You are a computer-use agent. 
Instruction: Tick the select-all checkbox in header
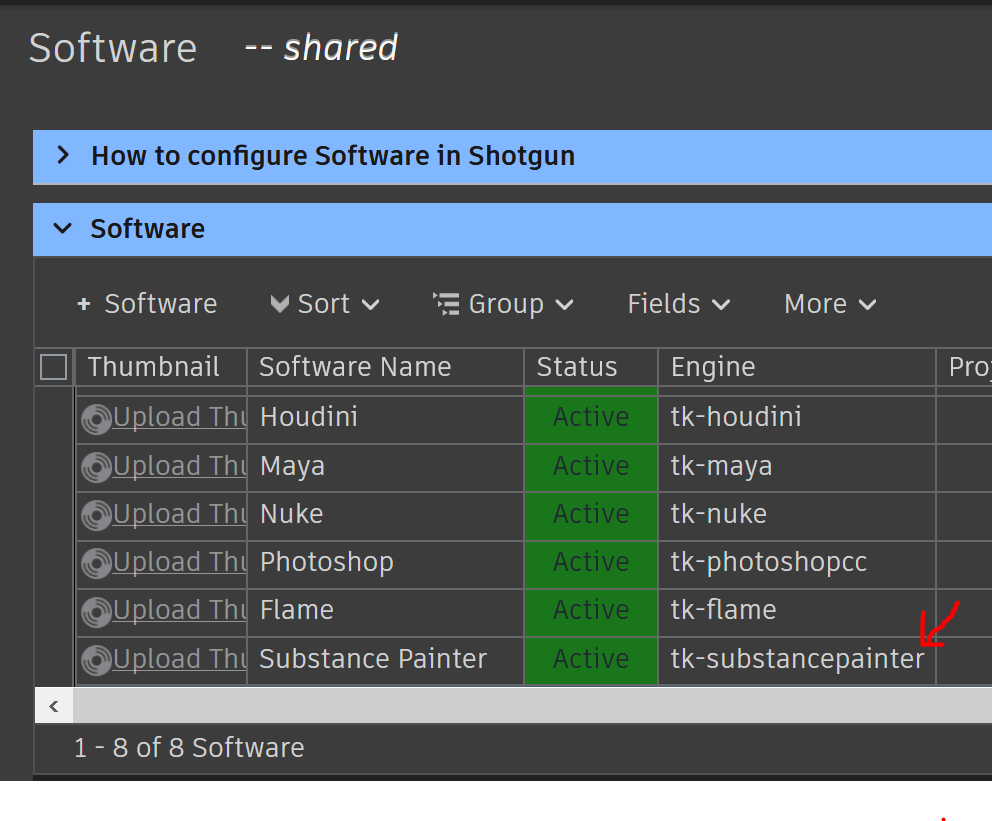coord(54,367)
